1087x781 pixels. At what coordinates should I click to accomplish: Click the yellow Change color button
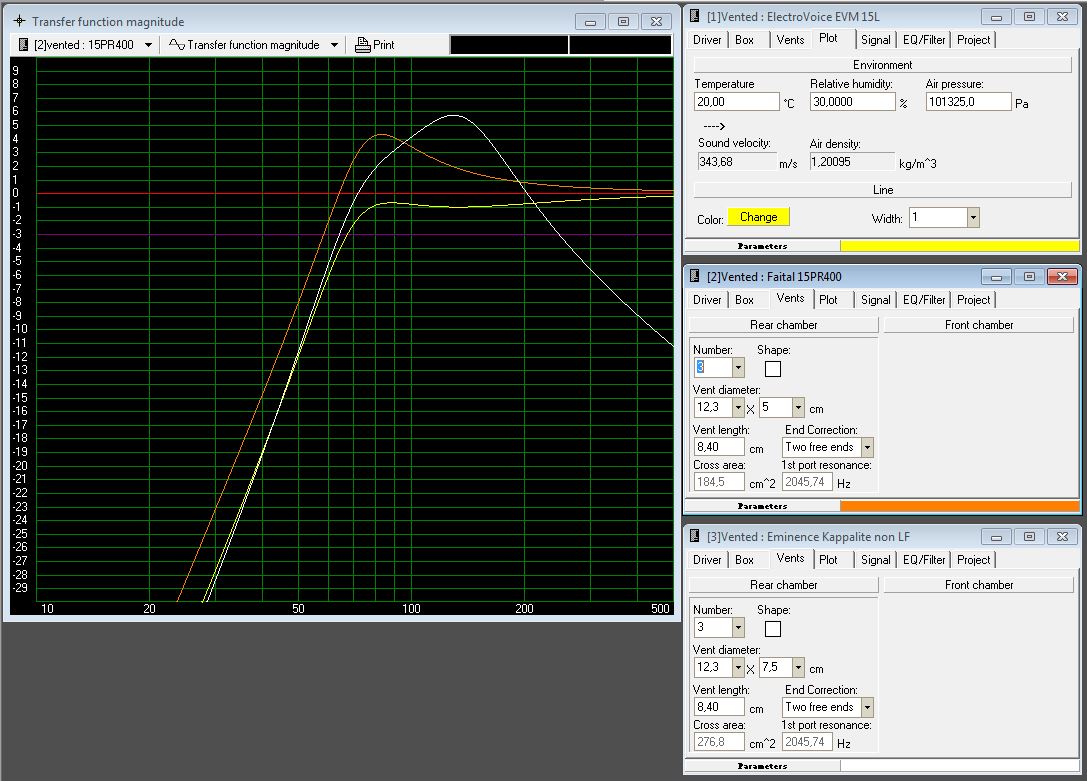click(758, 217)
